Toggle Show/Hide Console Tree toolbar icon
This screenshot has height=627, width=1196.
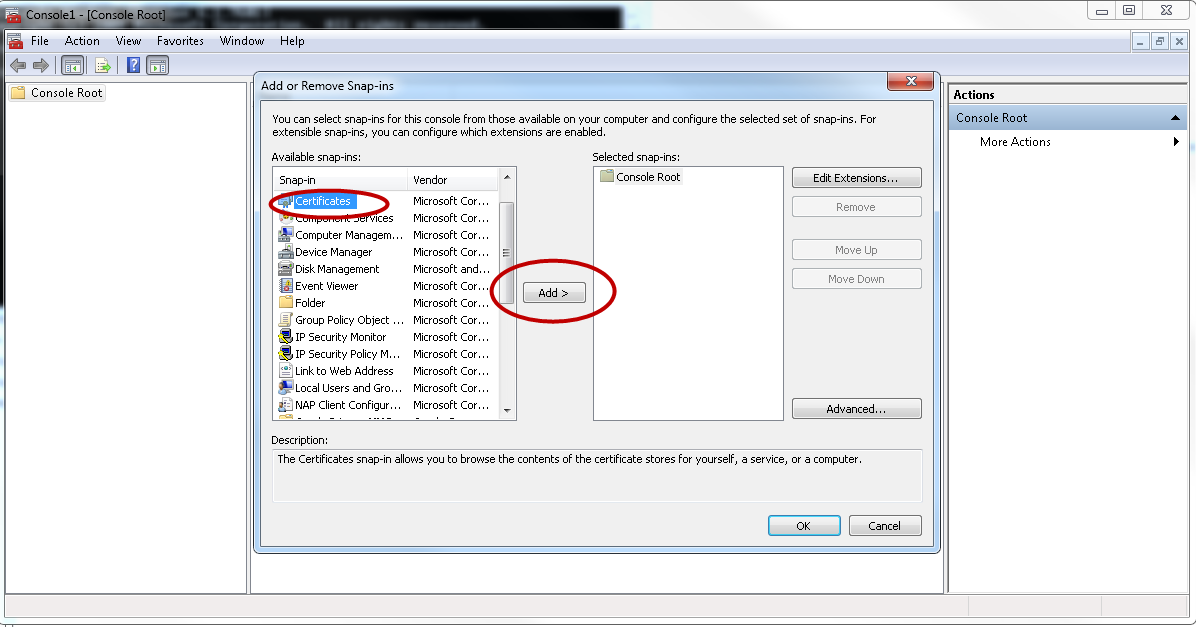click(x=72, y=66)
